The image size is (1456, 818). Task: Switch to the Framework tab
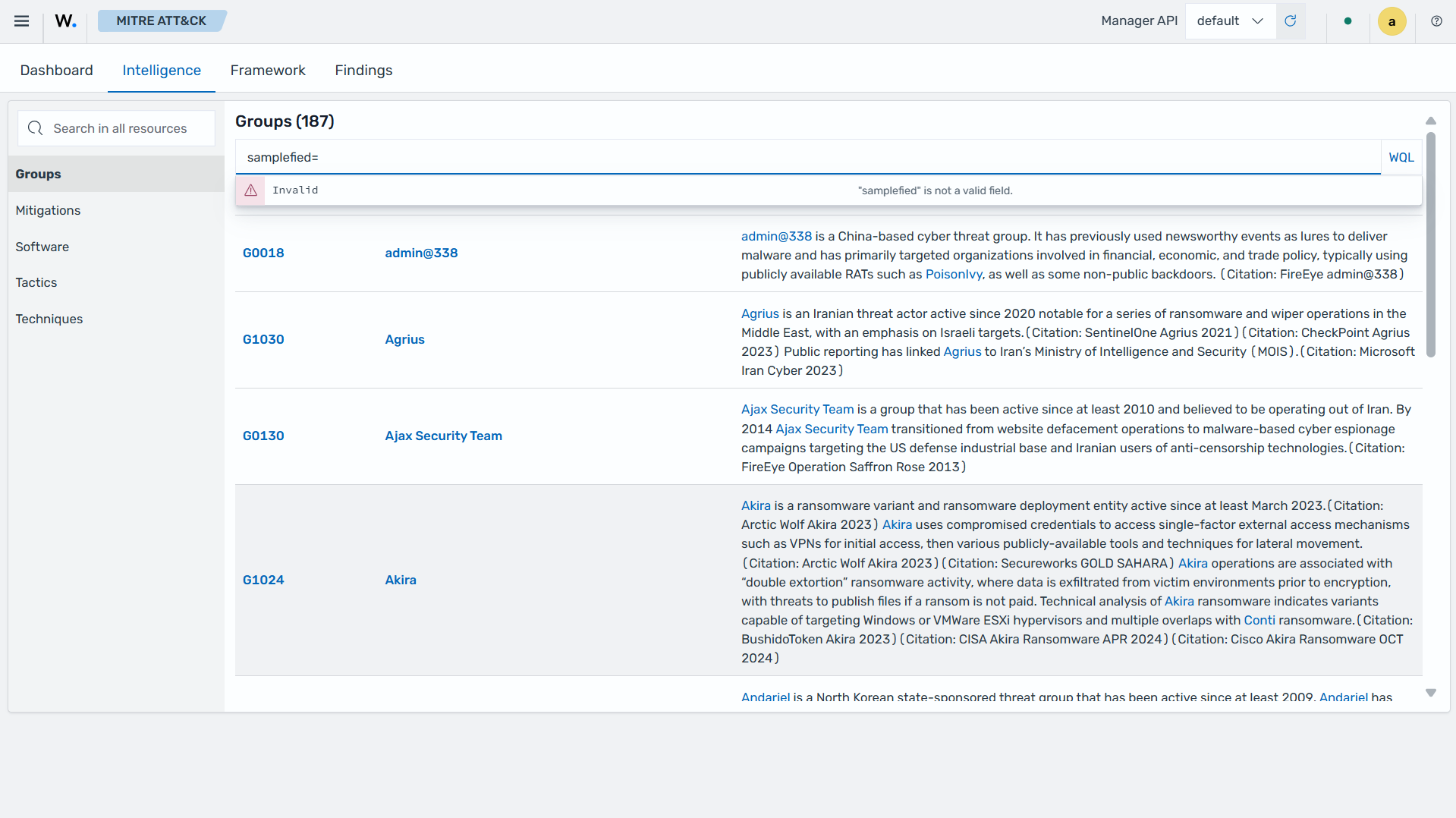pyautogui.click(x=268, y=71)
